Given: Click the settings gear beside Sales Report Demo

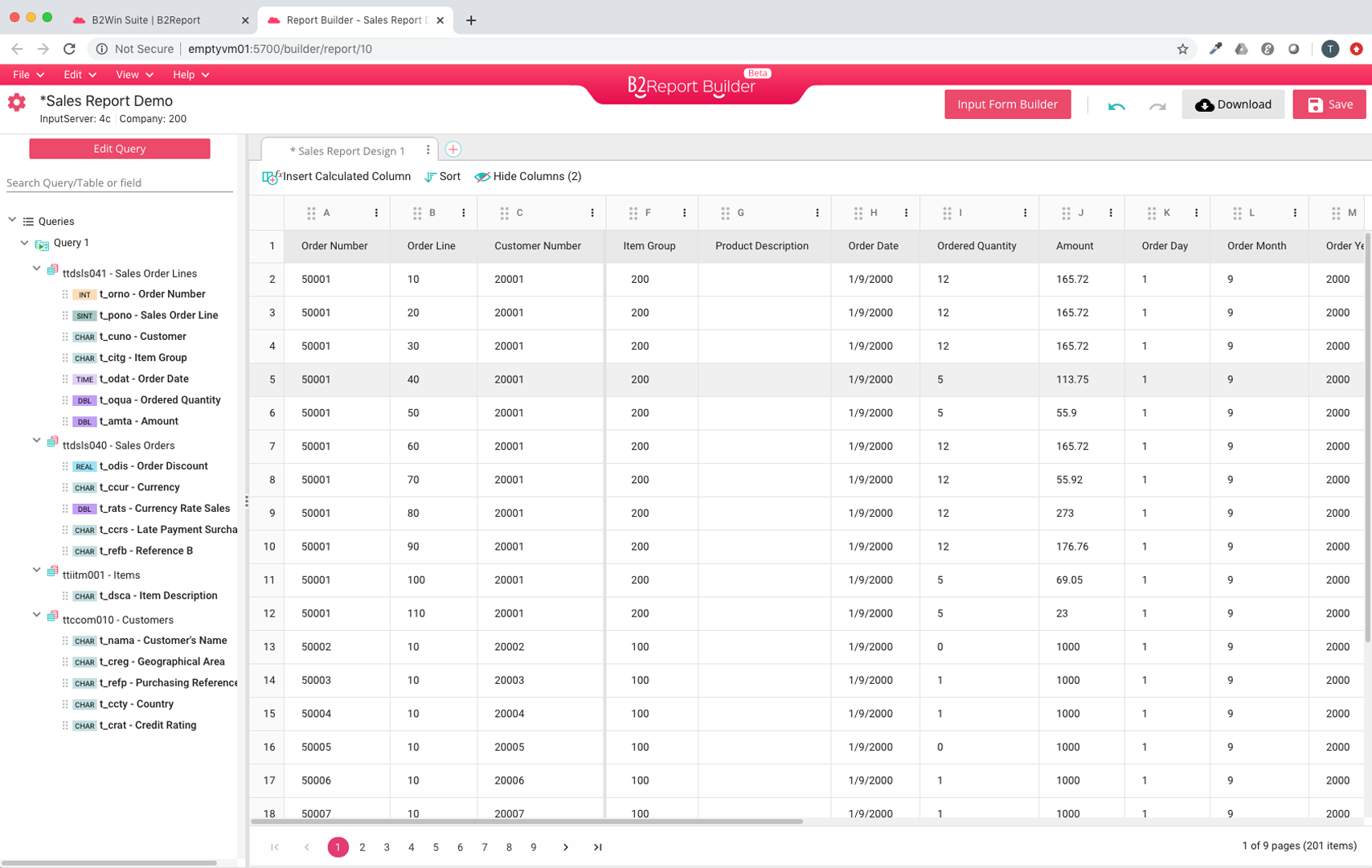Looking at the screenshot, I should pyautogui.click(x=17, y=103).
